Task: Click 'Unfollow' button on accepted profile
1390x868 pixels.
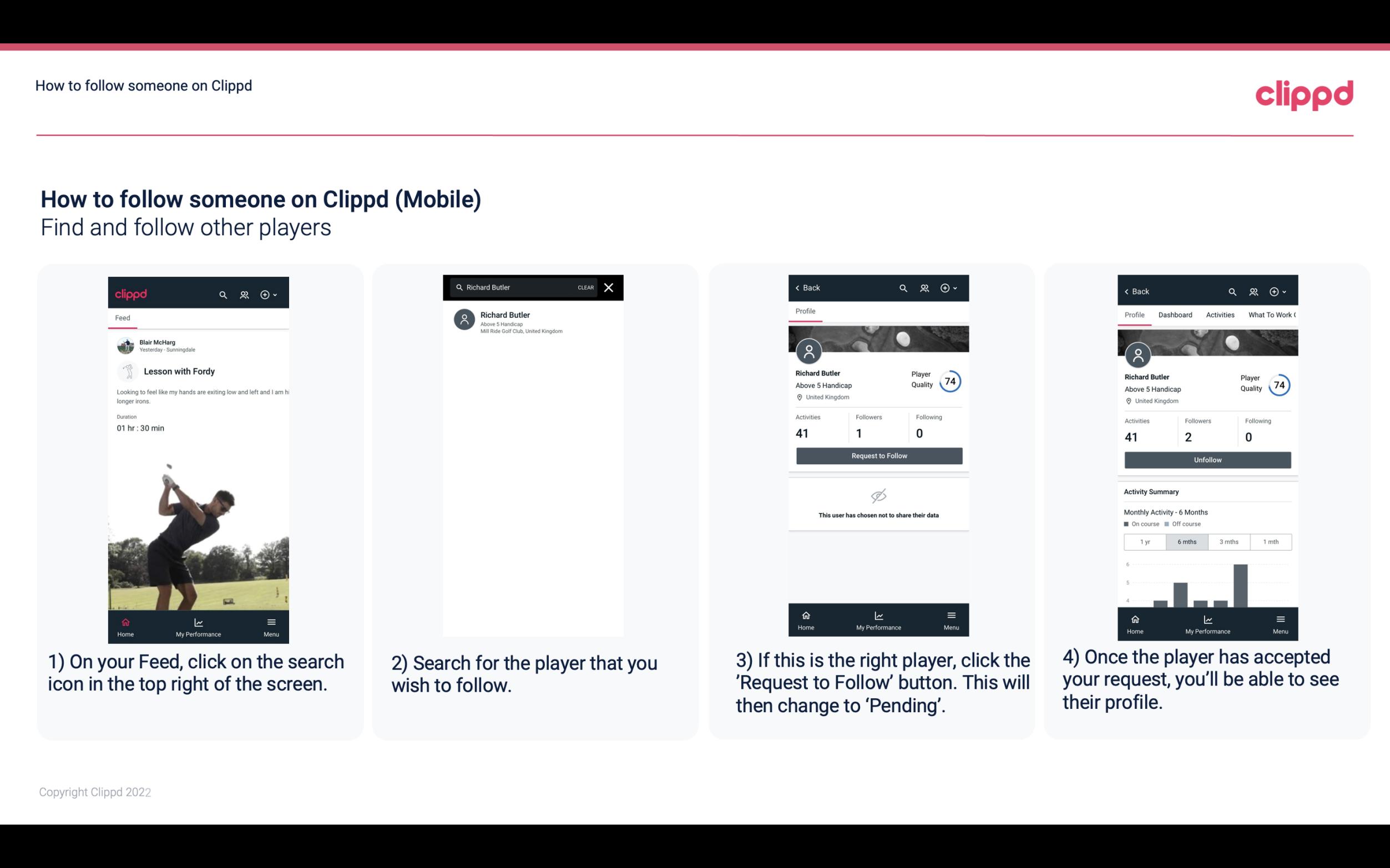Action: click(x=1207, y=460)
